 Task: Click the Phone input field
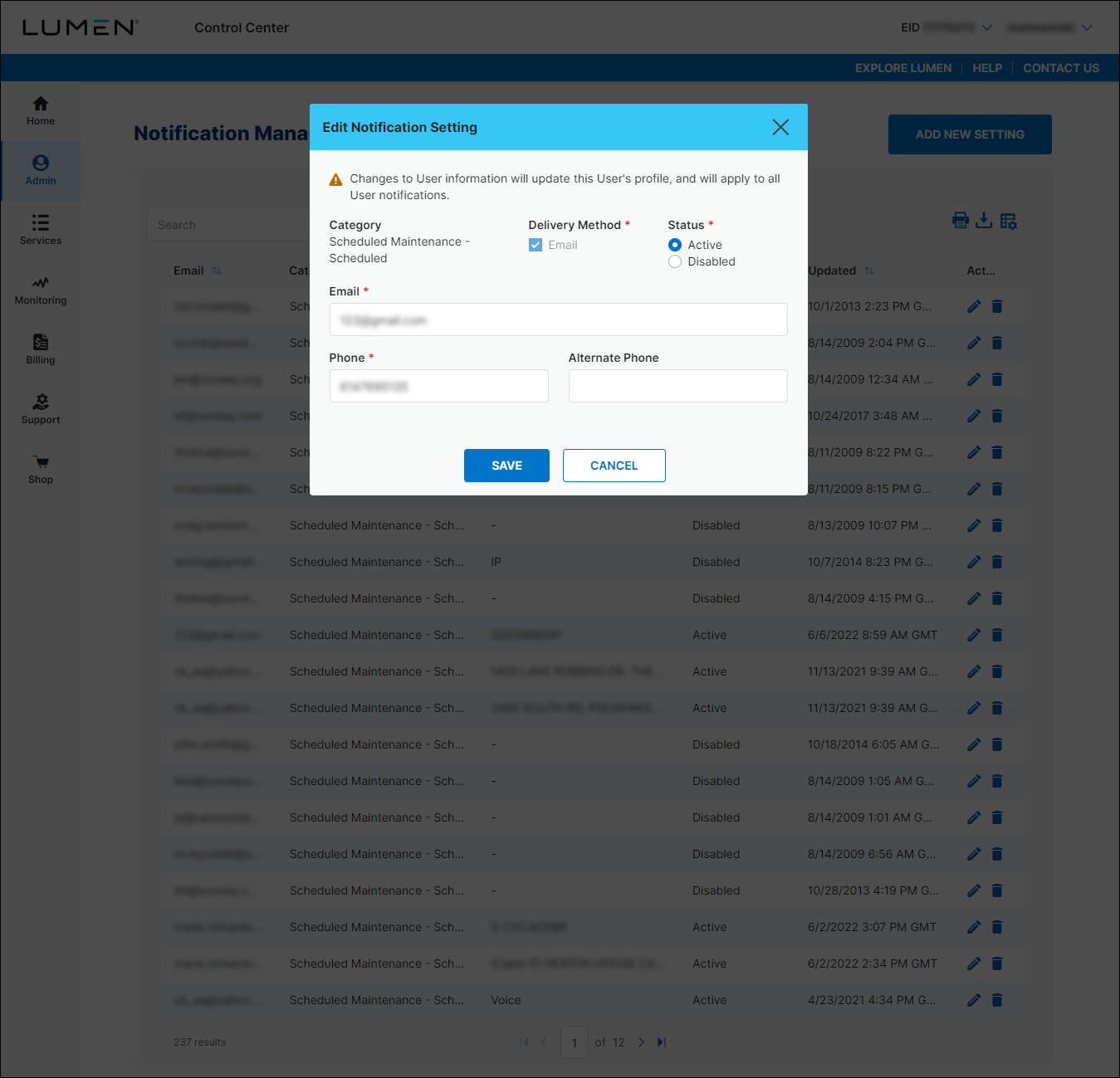[438, 386]
